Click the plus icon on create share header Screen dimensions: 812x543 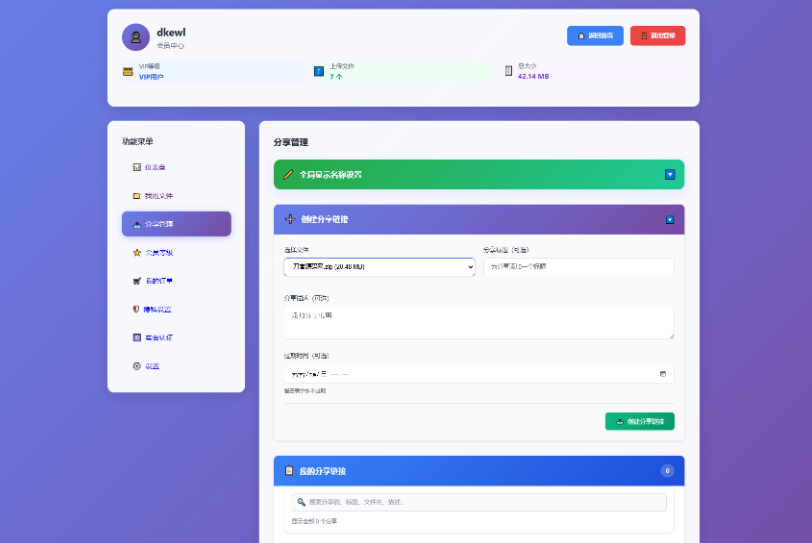[x=289, y=219]
